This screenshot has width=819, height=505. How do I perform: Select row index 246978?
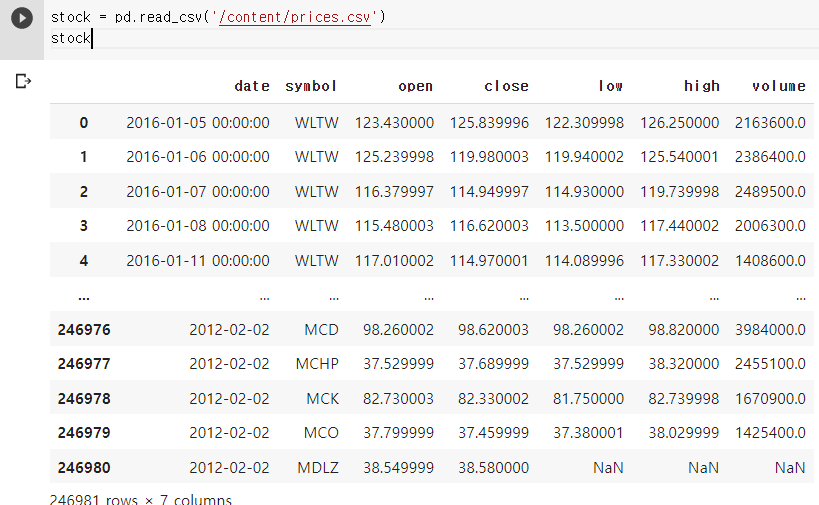pos(84,398)
